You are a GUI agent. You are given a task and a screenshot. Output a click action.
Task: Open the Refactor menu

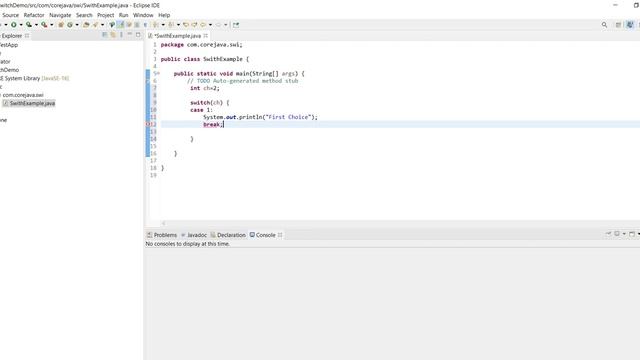[34, 15]
